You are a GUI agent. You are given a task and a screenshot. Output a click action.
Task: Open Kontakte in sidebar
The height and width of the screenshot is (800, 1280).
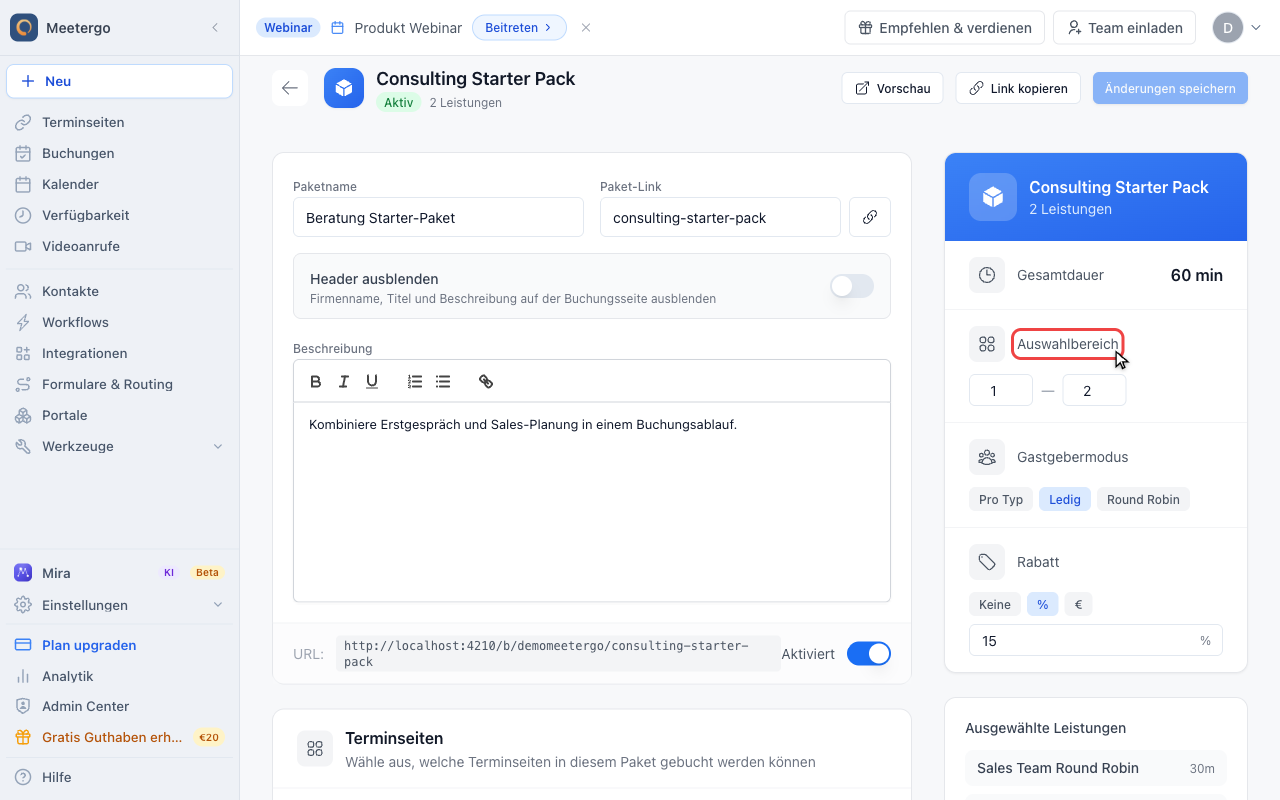tap(120, 291)
